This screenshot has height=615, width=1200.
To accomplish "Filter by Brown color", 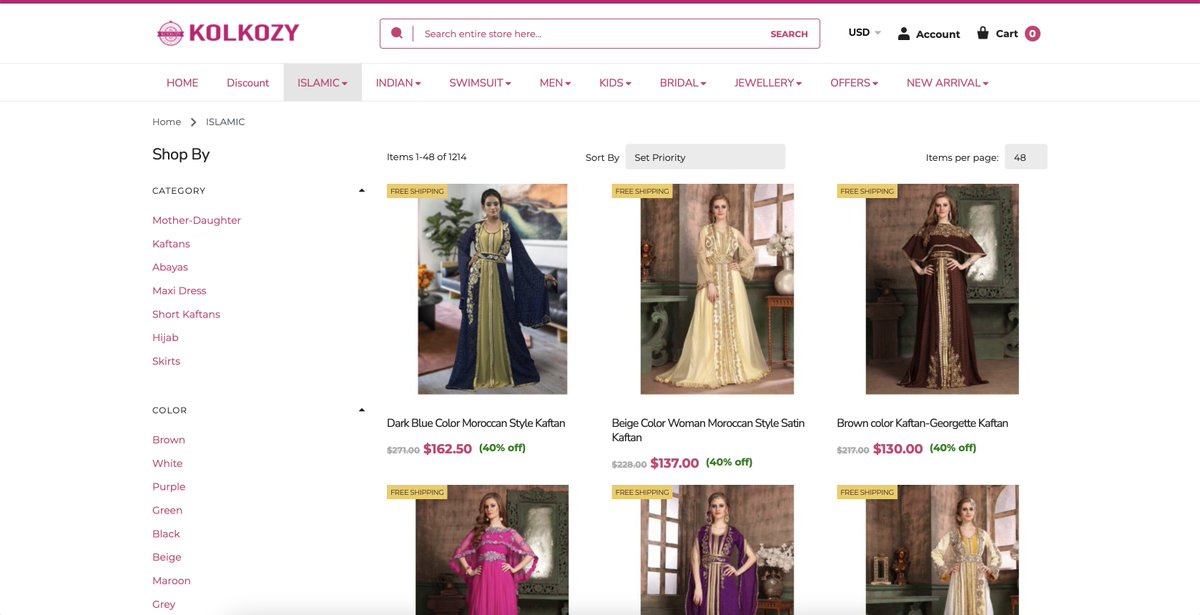I will tap(168, 440).
